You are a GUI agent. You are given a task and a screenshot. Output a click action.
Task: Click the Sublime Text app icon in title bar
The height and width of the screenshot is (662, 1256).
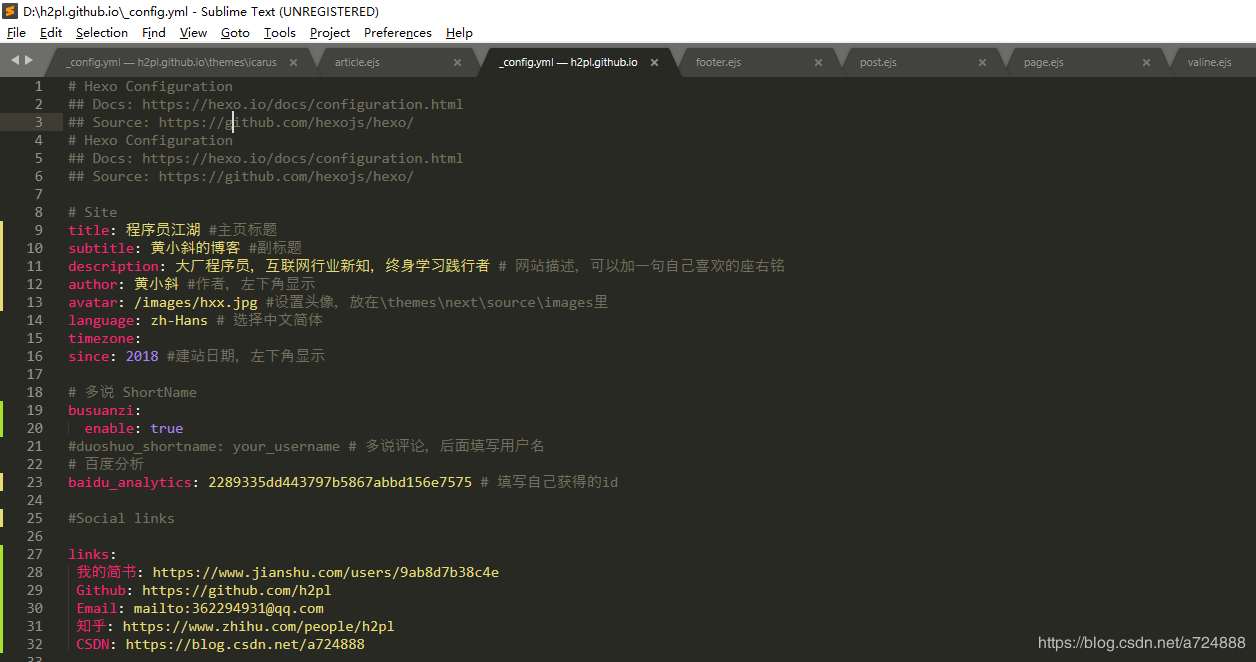click(x=11, y=11)
